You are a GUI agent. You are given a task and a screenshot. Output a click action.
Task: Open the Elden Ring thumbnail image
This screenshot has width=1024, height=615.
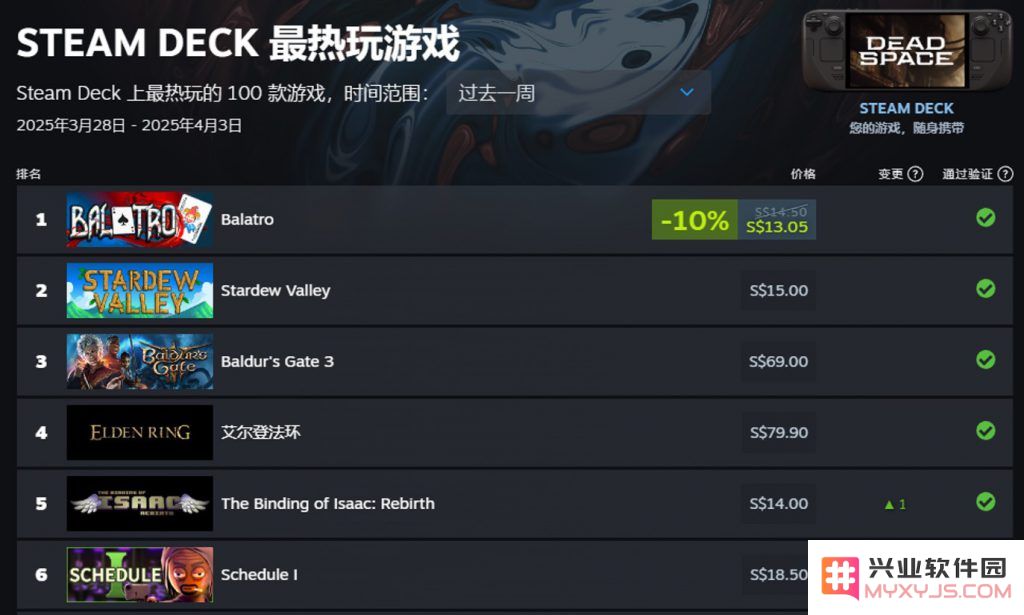pyautogui.click(x=140, y=432)
